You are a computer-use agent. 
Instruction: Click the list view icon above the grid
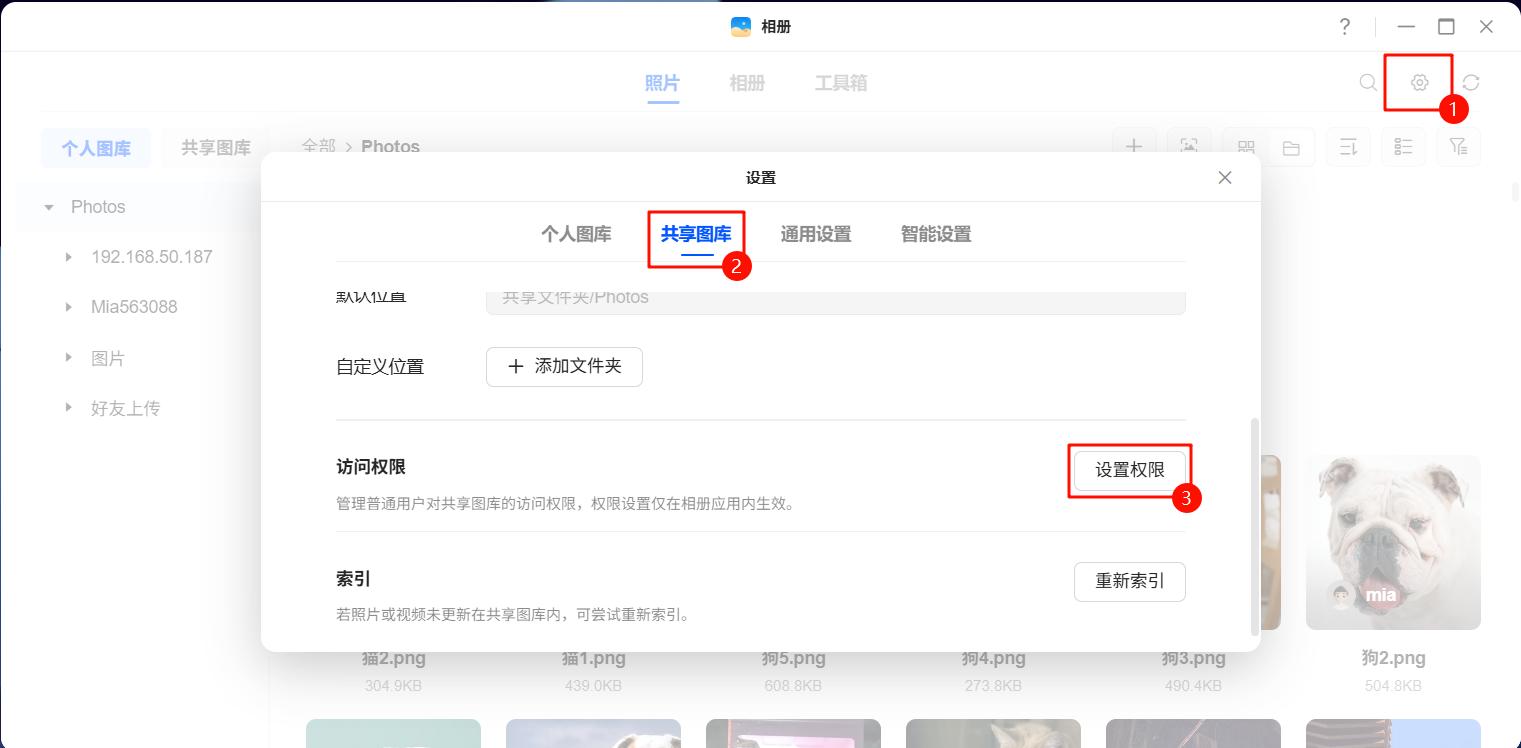(1402, 146)
